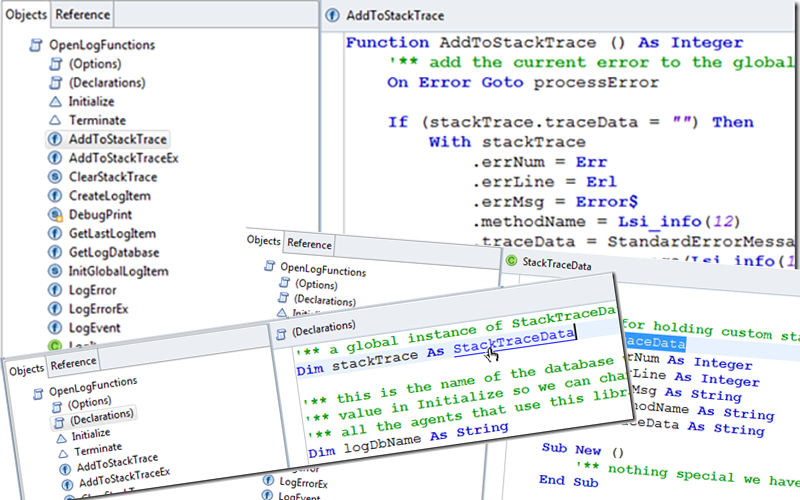
Task: Open the Objects tab in top window
Action: point(26,14)
